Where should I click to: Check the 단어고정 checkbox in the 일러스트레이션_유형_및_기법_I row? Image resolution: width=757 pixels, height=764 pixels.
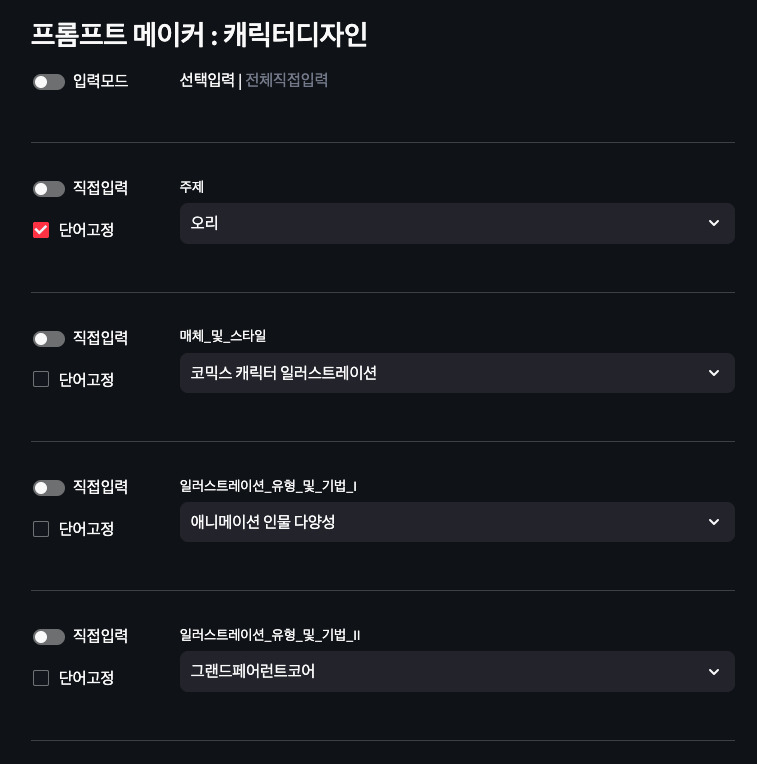(x=41, y=529)
